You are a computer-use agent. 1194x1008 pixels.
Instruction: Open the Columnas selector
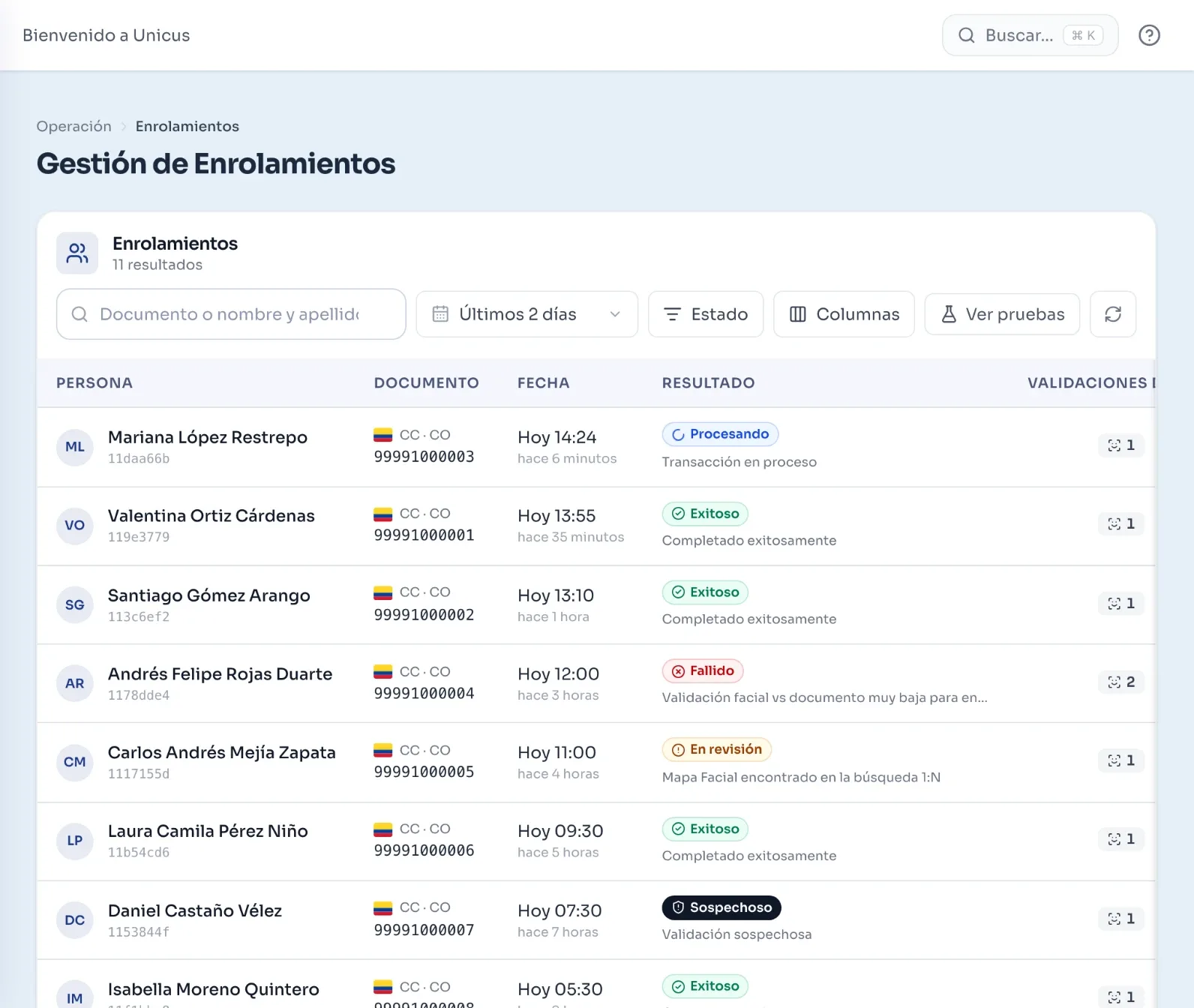click(844, 314)
